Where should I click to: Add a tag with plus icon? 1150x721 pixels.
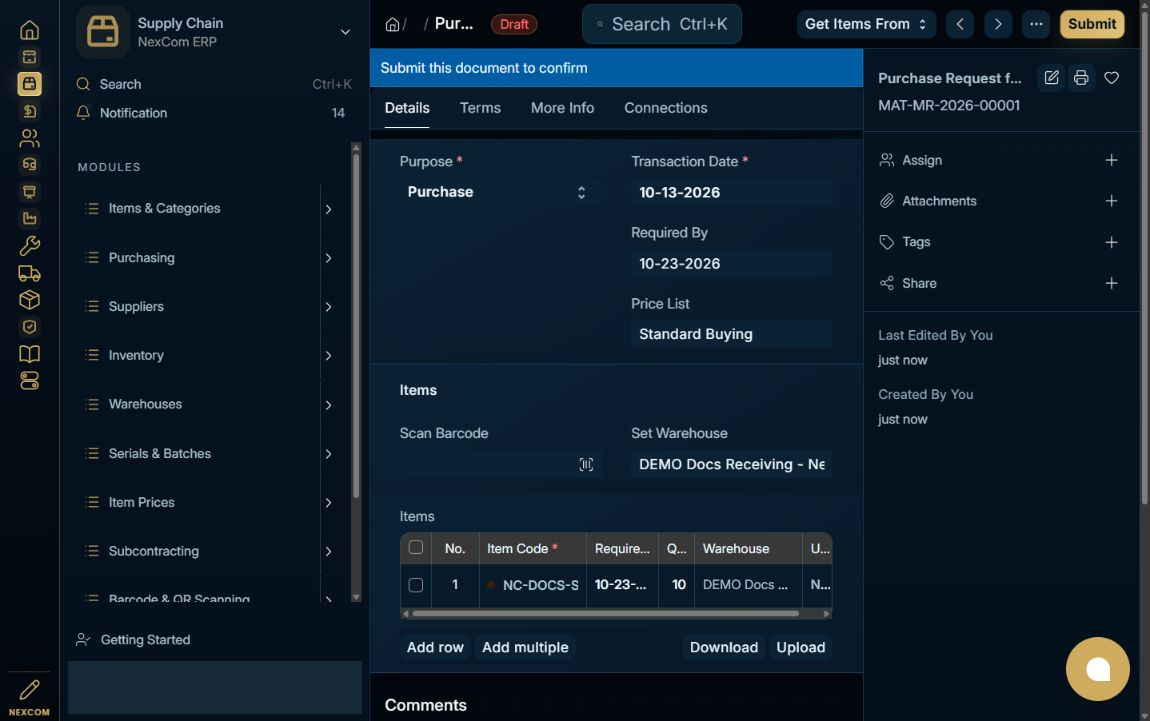(1112, 242)
